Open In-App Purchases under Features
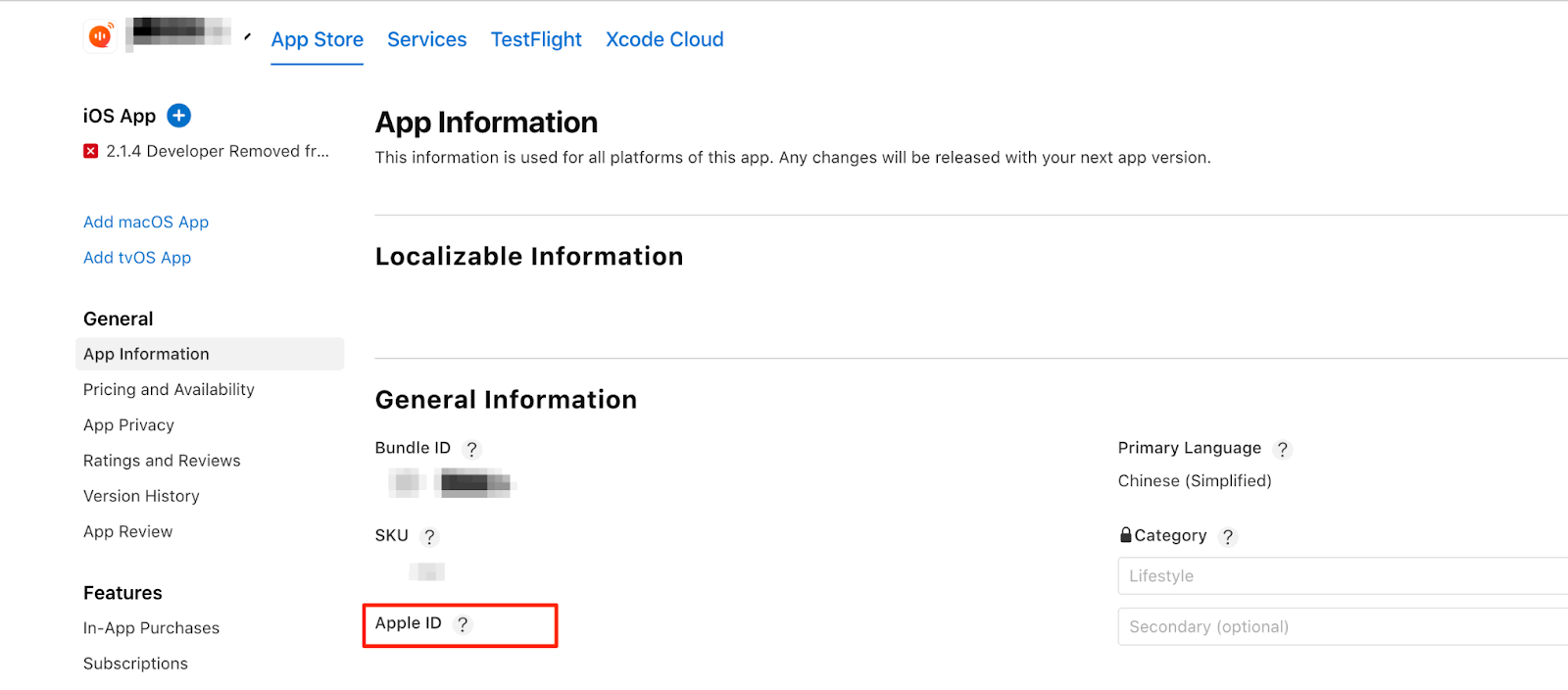 (x=151, y=628)
